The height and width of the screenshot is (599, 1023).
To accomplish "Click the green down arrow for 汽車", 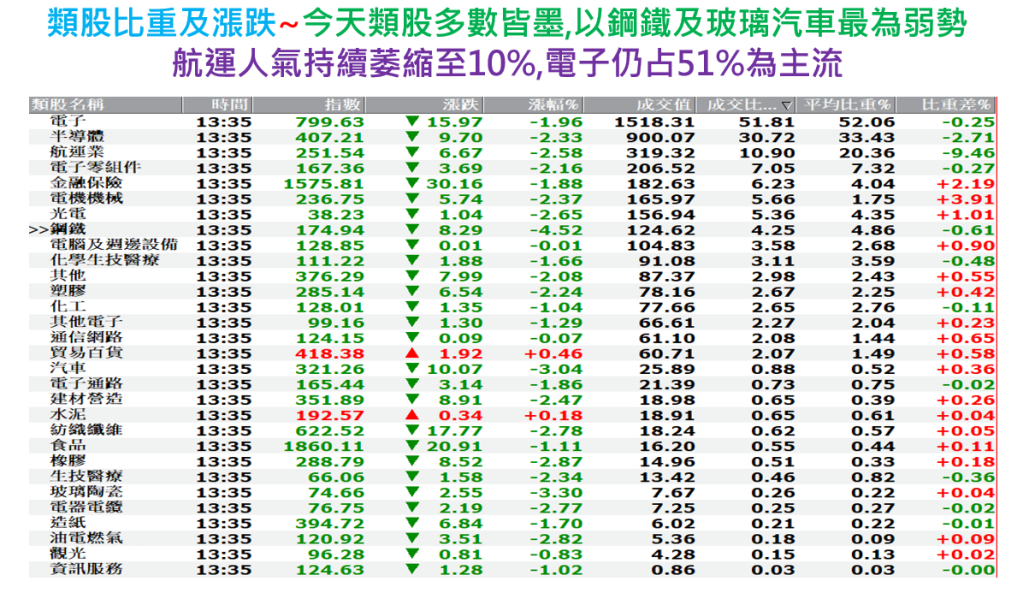I will pyautogui.click(x=411, y=368).
